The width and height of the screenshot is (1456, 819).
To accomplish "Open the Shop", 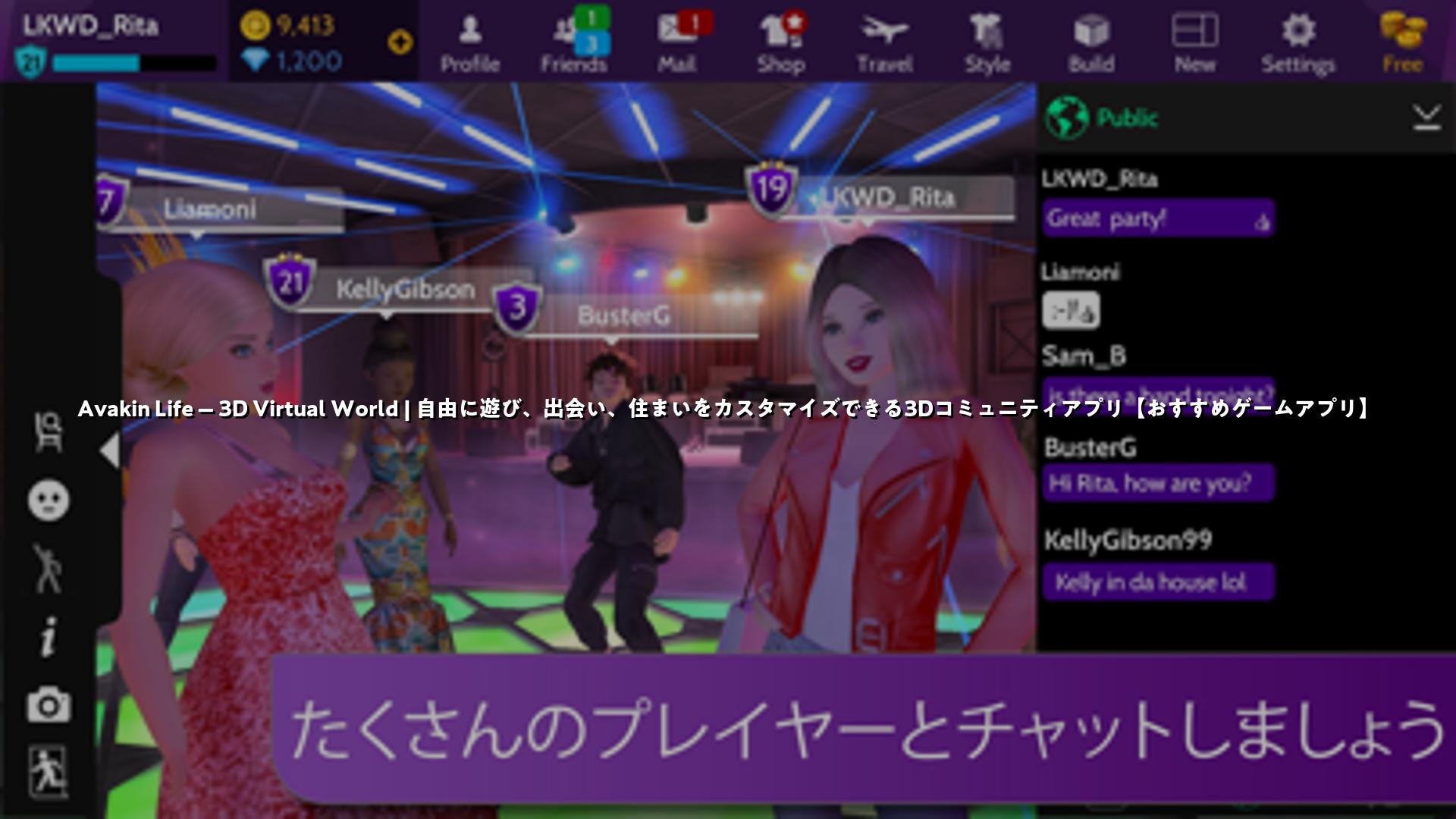I will [x=781, y=43].
